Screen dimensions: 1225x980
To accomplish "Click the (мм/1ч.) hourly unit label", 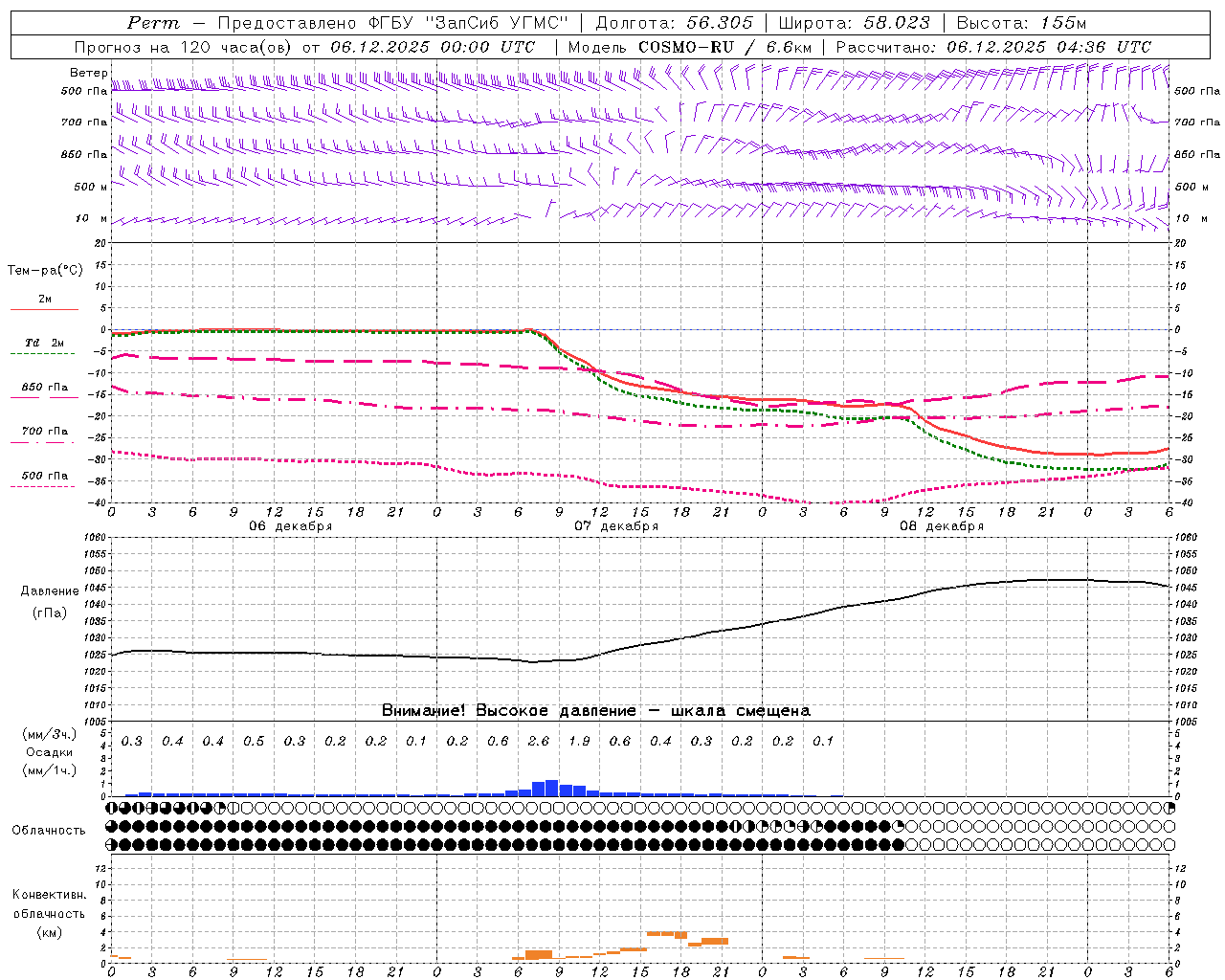I will click(50, 770).
